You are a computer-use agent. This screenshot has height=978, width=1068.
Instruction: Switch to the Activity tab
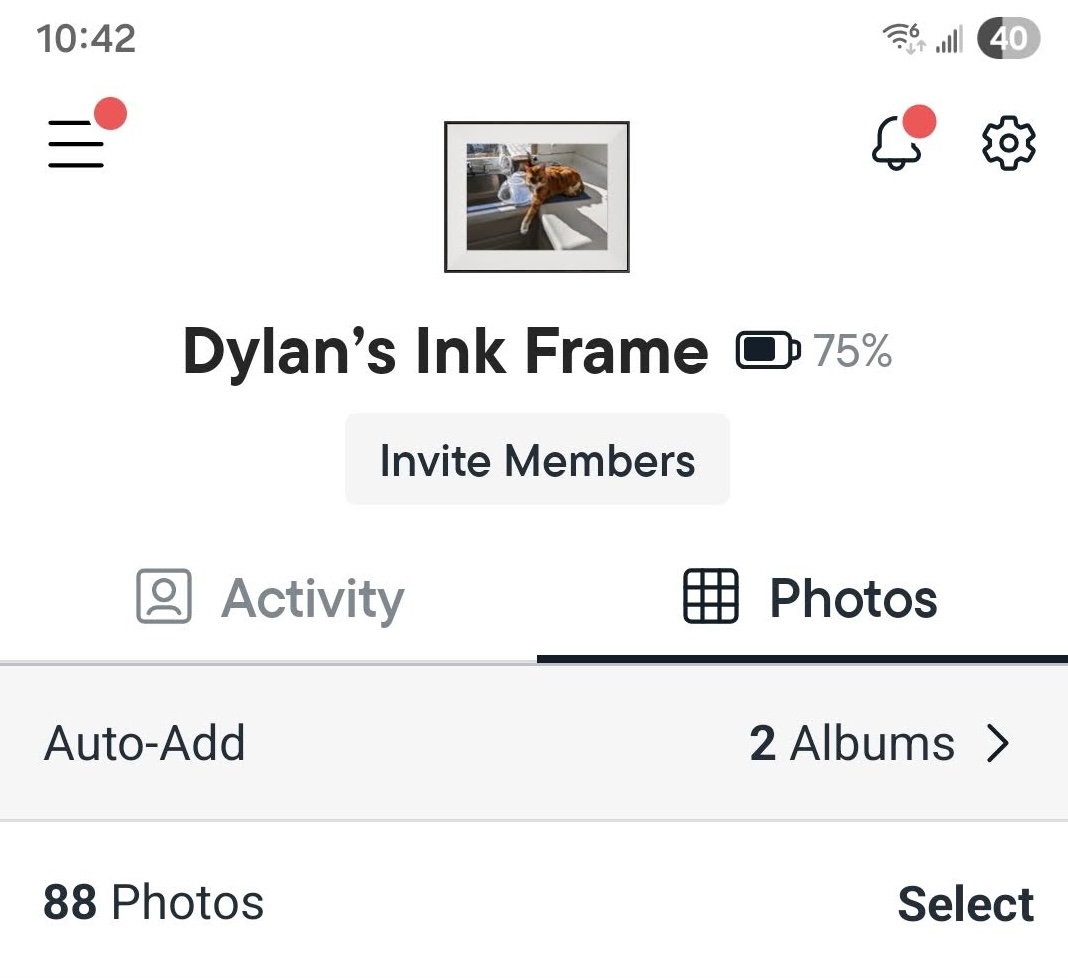270,598
